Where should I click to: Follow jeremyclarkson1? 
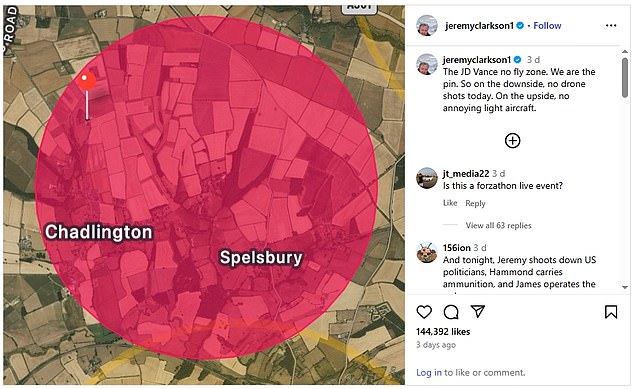click(547, 25)
